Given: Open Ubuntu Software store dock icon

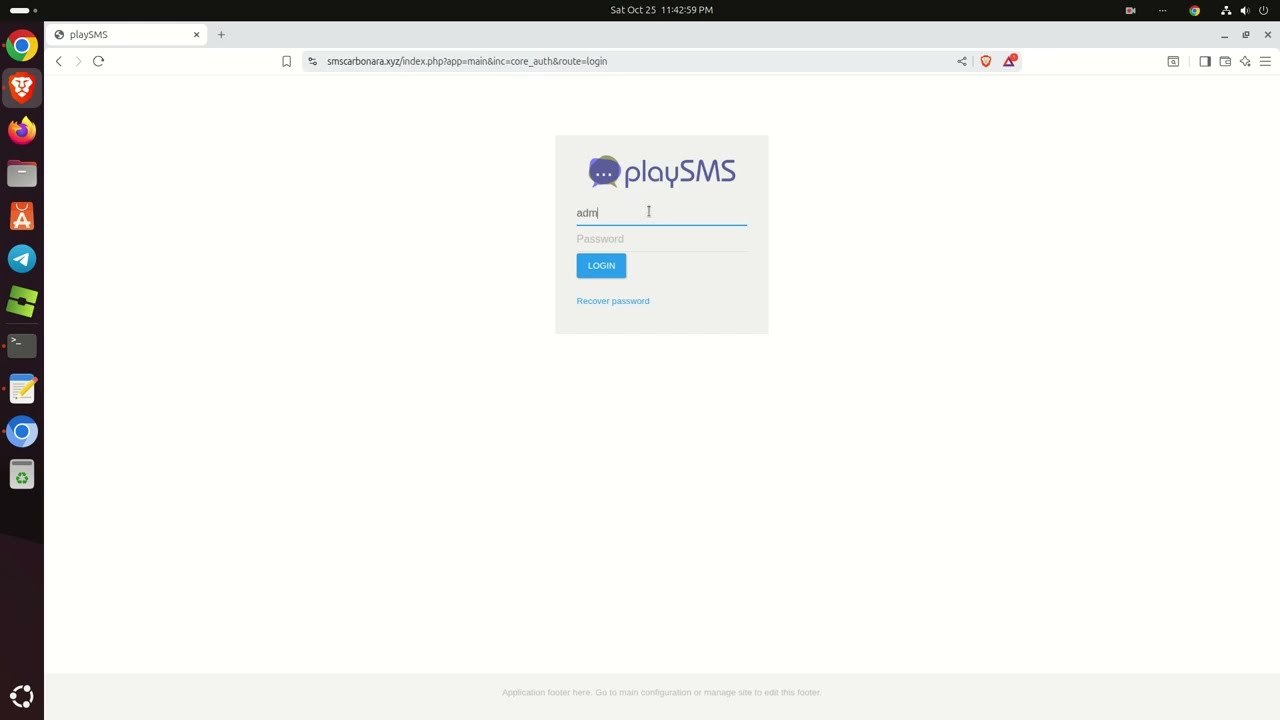Looking at the screenshot, I should (x=22, y=216).
